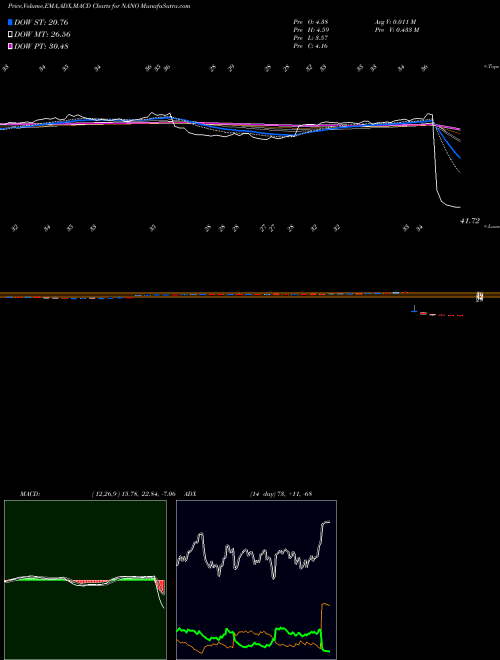Select the 'DOW ST: 20.76' legend label

click(x=41, y=22)
